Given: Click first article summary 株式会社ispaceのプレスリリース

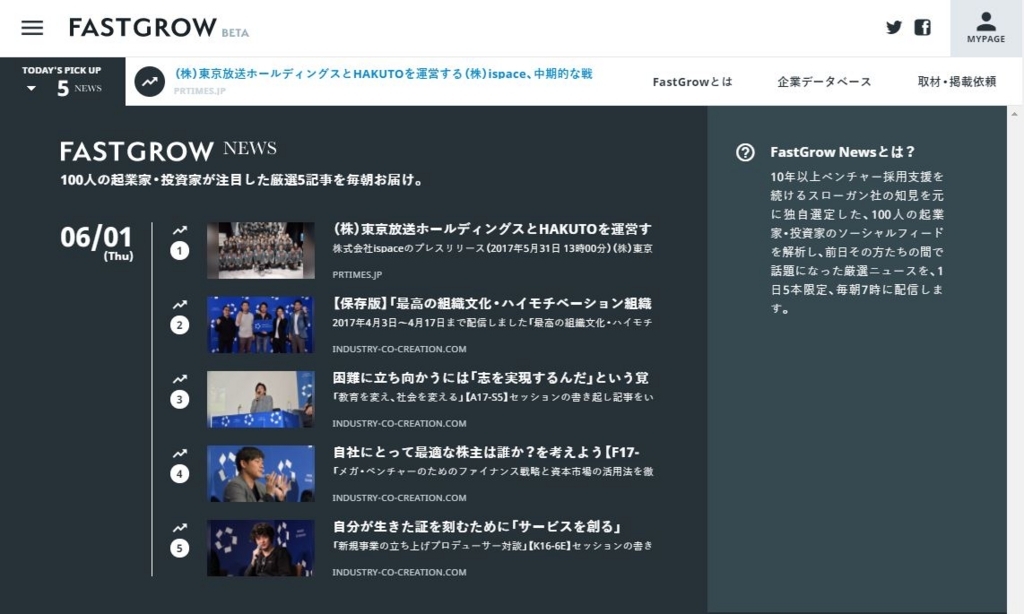Looking at the screenshot, I should [492, 249].
